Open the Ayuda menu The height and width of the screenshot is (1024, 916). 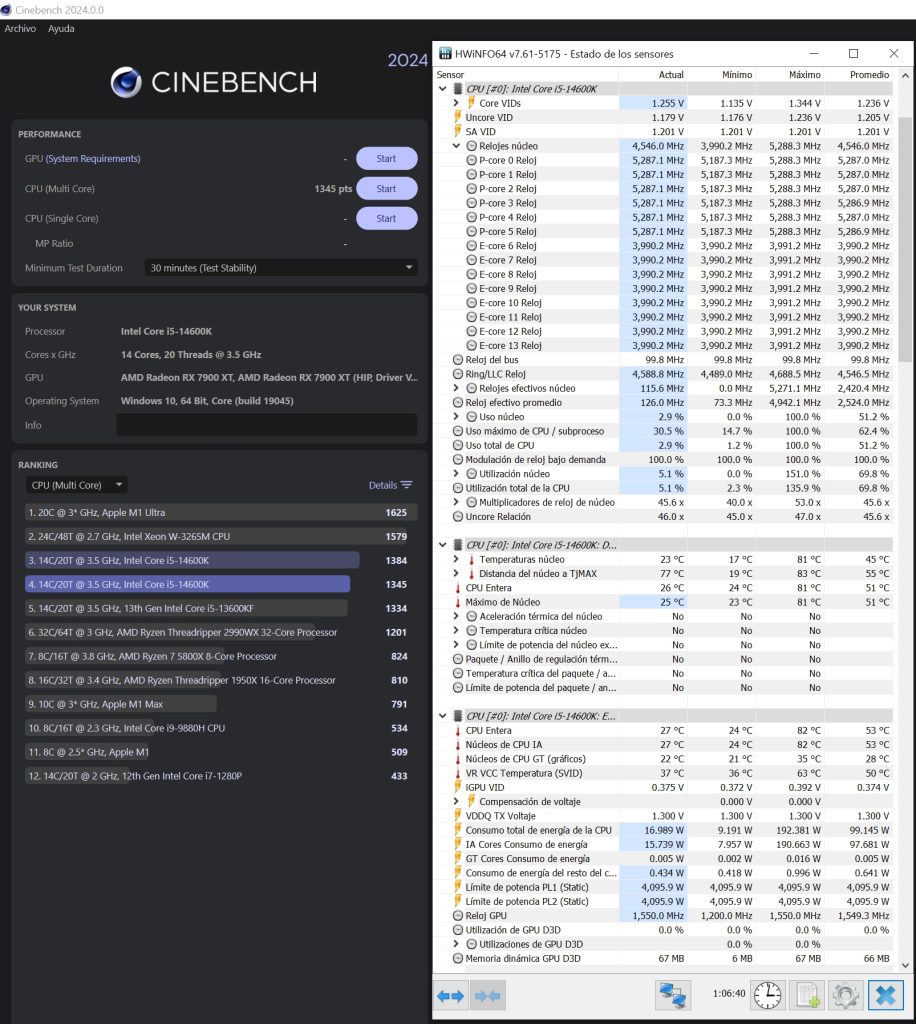pyautogui.click(x=61, y=29)
